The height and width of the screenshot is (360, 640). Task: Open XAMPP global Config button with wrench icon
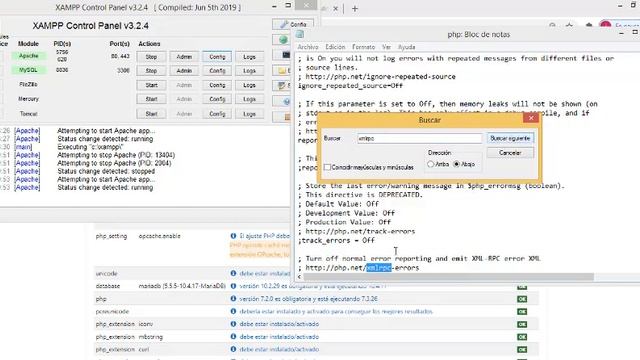tap(293, 24)
